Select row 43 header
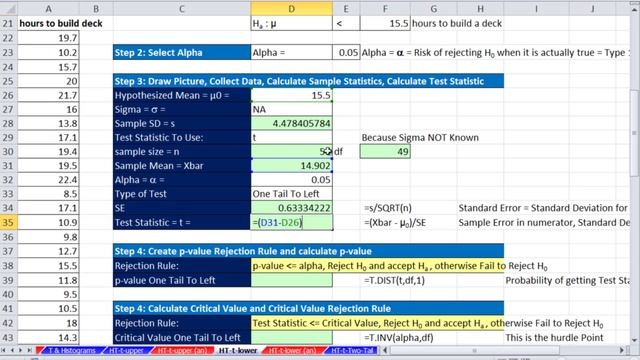640x360 pixels. (x=8, y=338)
